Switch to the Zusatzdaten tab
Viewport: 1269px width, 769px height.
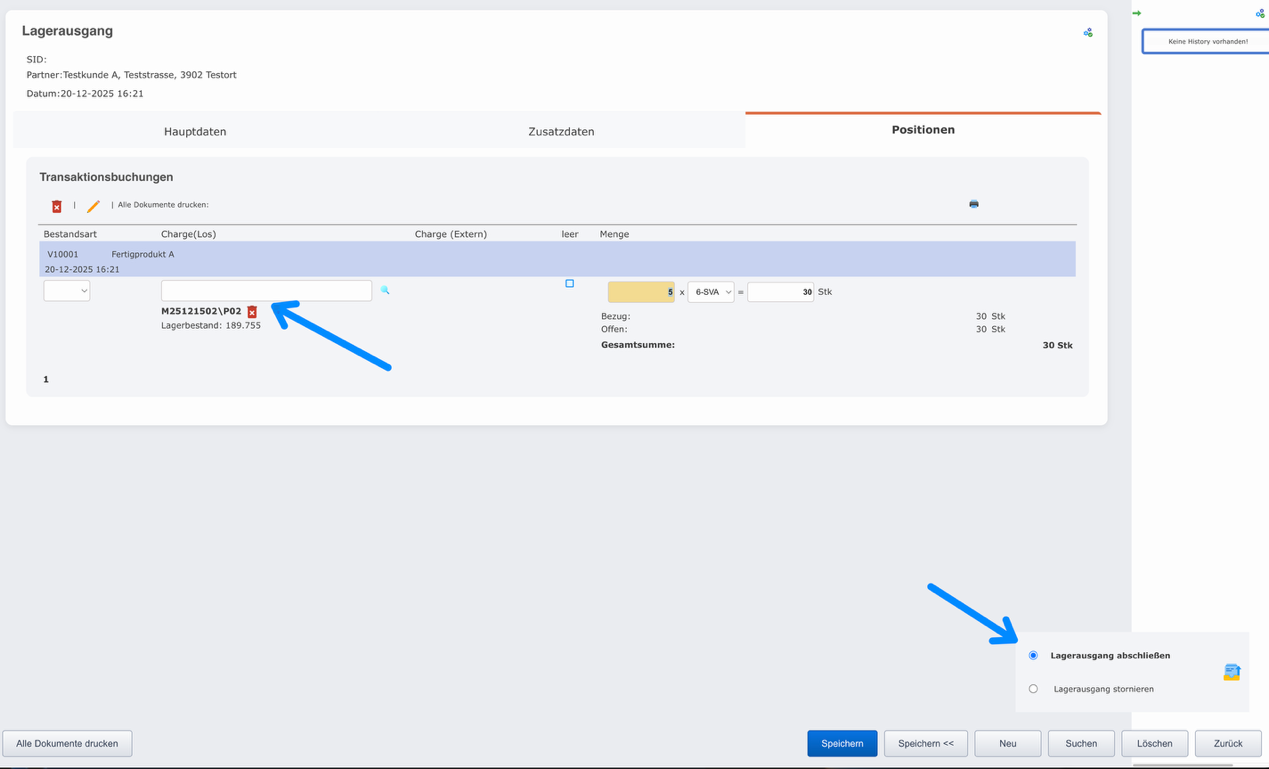point(561,131)
